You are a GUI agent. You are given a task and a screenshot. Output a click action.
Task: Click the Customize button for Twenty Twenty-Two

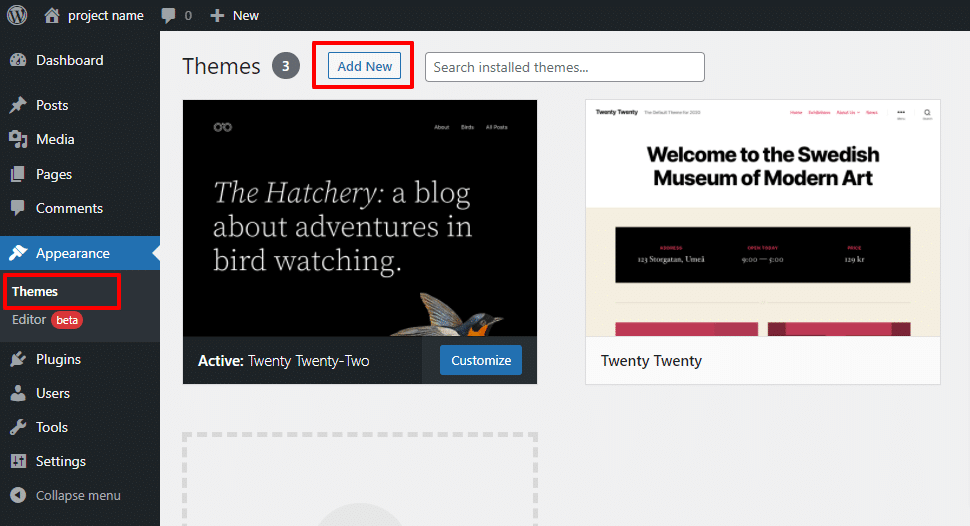tap(481, 360)
